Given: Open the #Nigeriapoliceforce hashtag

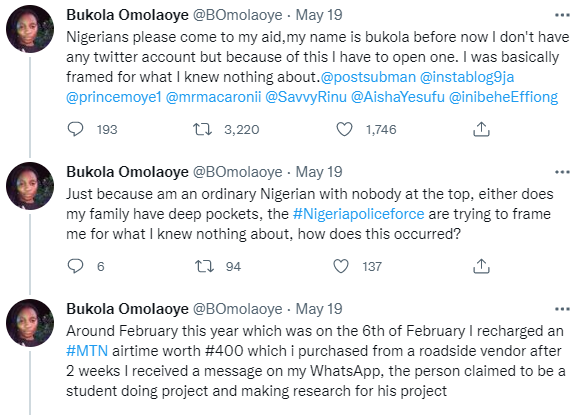Looking at the screenshot, I should click(358, 214).
